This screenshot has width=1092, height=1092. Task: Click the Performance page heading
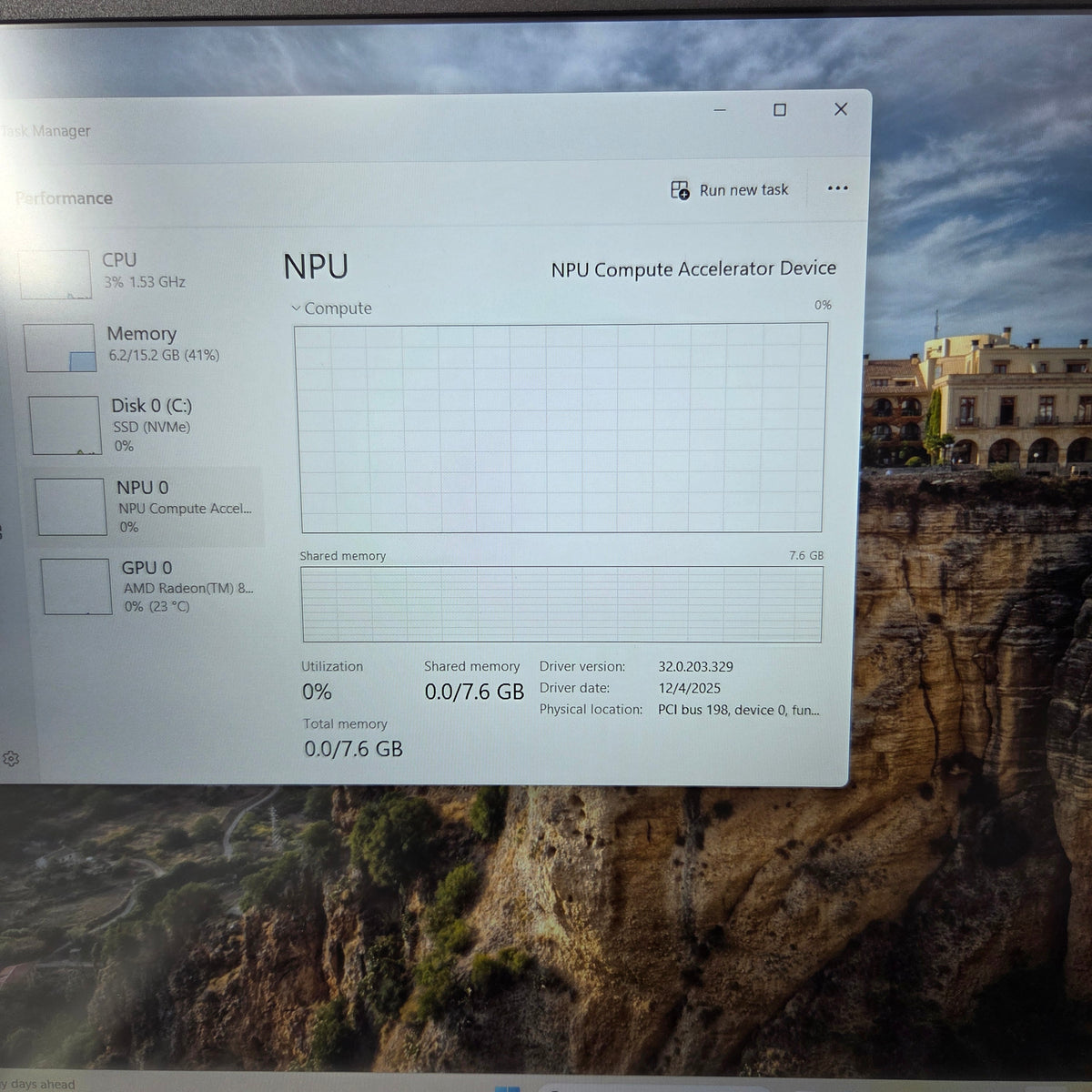[64, 198]
